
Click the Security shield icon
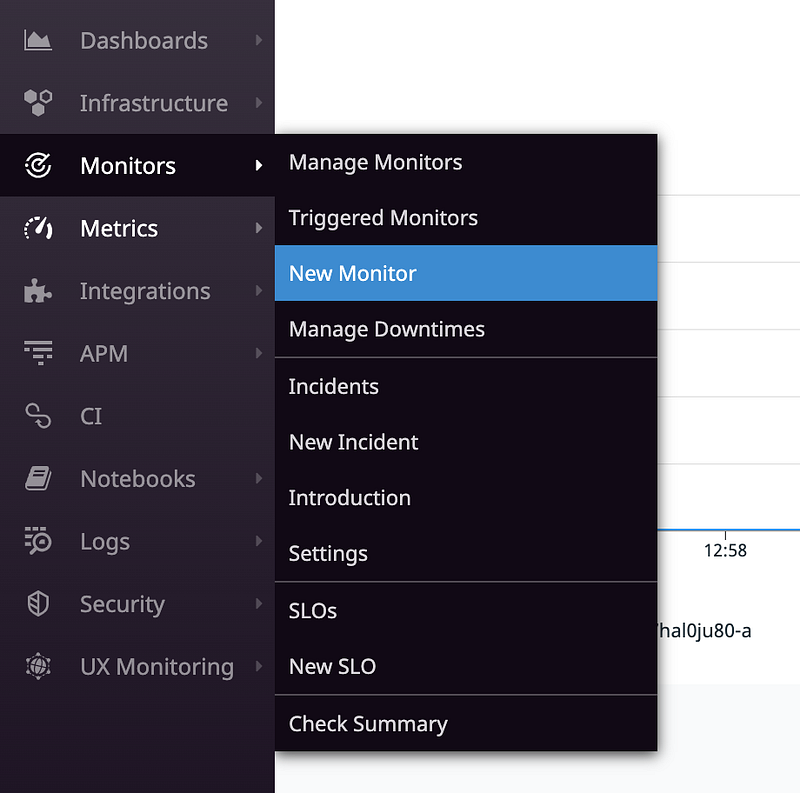38,604
